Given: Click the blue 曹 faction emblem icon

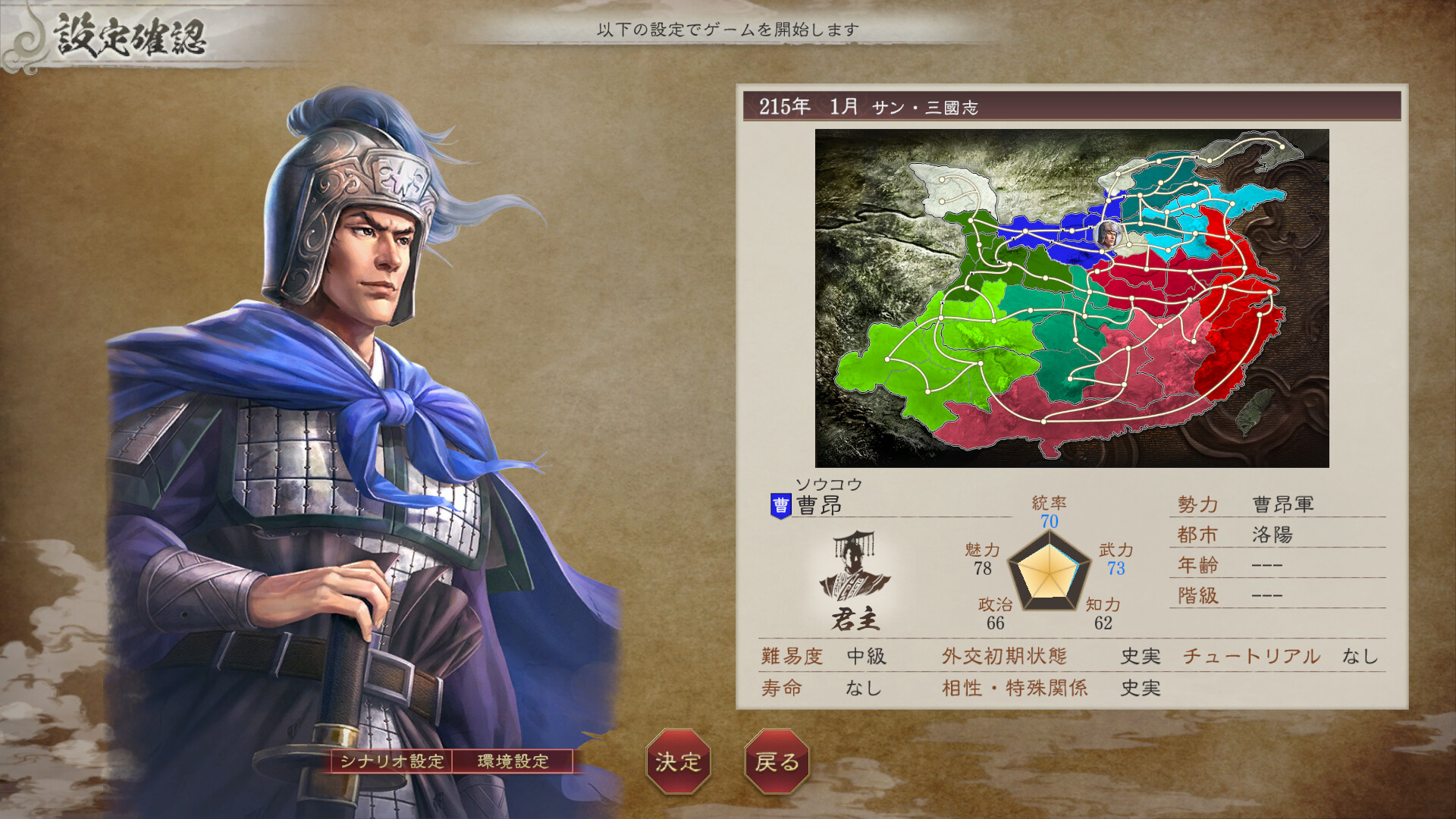Looking at the screenshot, I should point(780,506).
